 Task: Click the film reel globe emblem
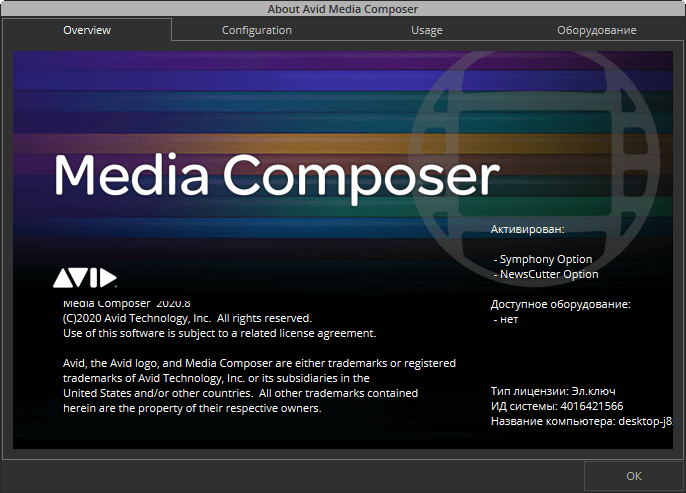coord(535,168)
